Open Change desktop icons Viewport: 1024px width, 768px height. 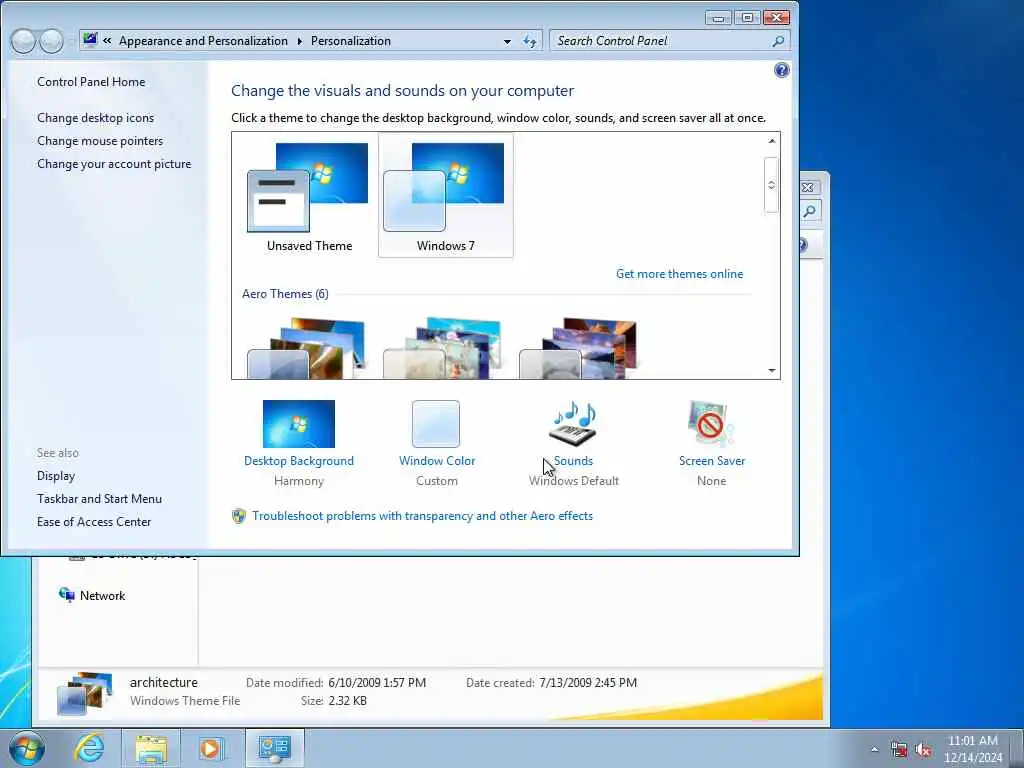95,118
